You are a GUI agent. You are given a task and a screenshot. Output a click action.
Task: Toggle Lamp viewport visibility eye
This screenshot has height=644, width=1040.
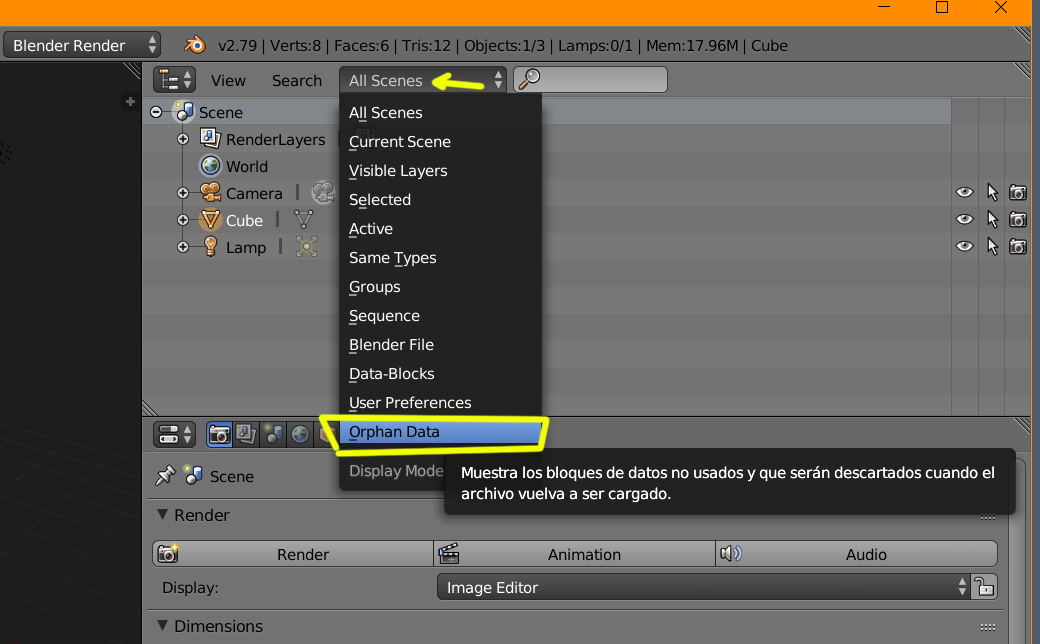pyautogui.click(x=964, y=247)
